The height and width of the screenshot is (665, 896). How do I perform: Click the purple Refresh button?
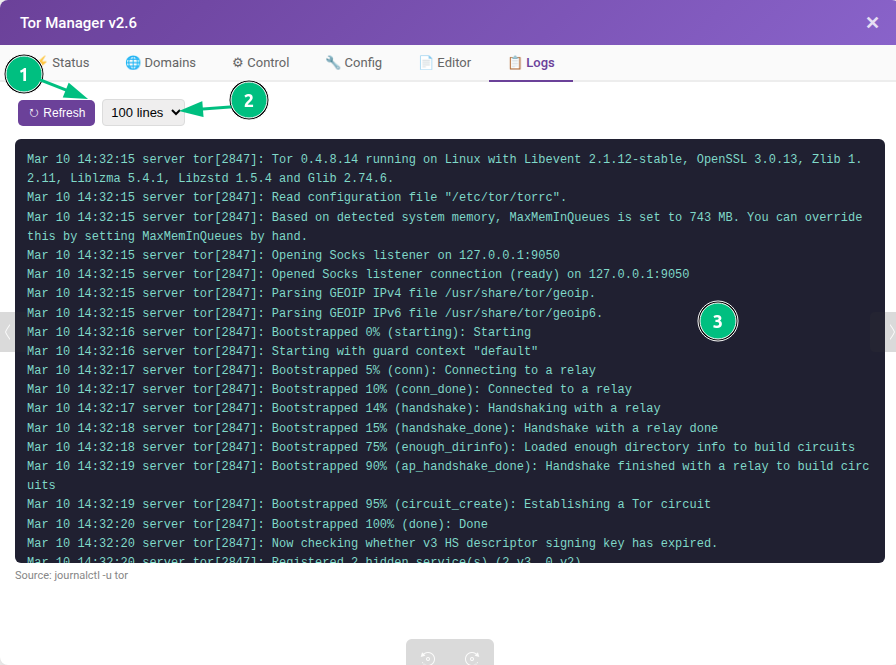pyautogui.click(x=57, y=113)
